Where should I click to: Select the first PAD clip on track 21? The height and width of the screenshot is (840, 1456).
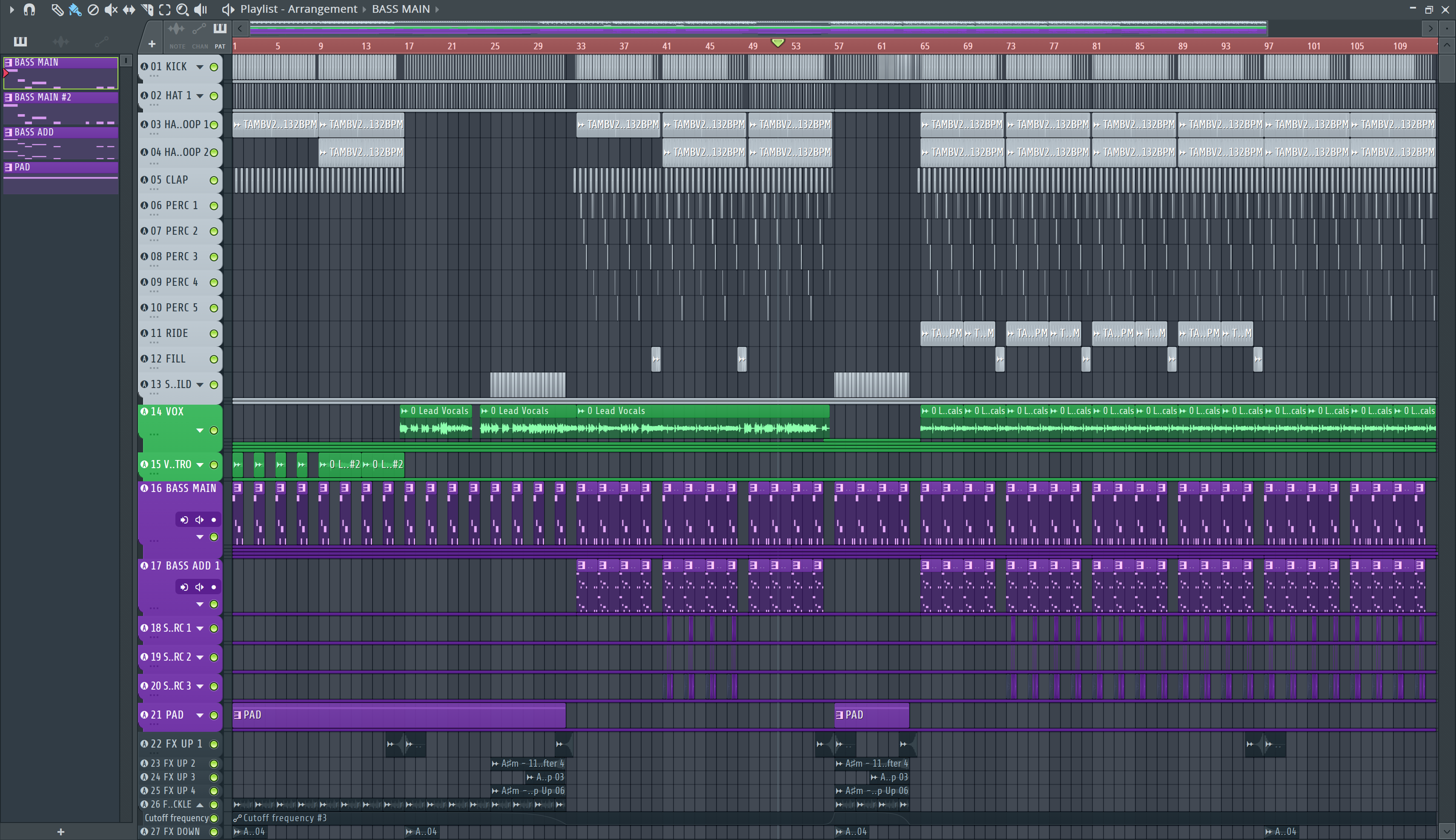399,715
